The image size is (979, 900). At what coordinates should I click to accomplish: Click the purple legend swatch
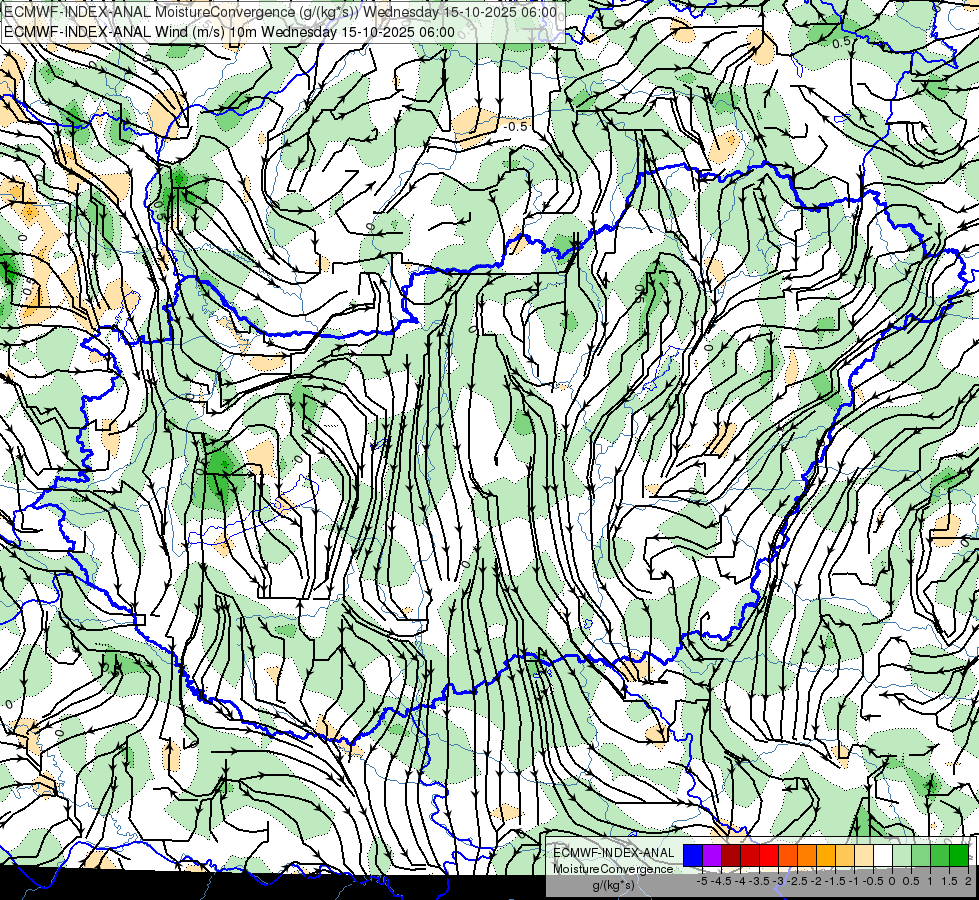[x=712, y=855]
